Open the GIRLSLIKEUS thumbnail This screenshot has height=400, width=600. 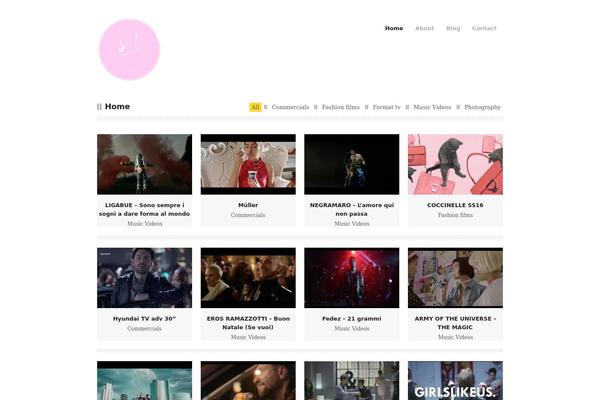tap(455, 380)
